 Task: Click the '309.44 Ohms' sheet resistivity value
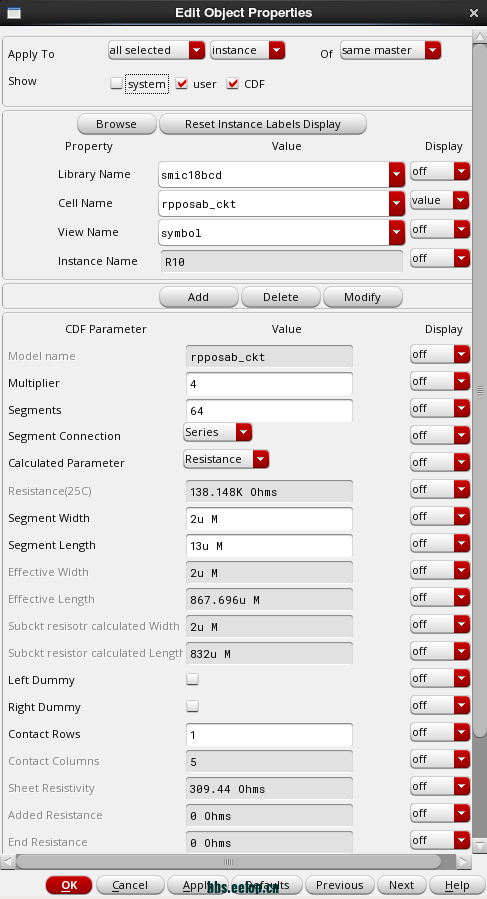click(x=269, y=788)
